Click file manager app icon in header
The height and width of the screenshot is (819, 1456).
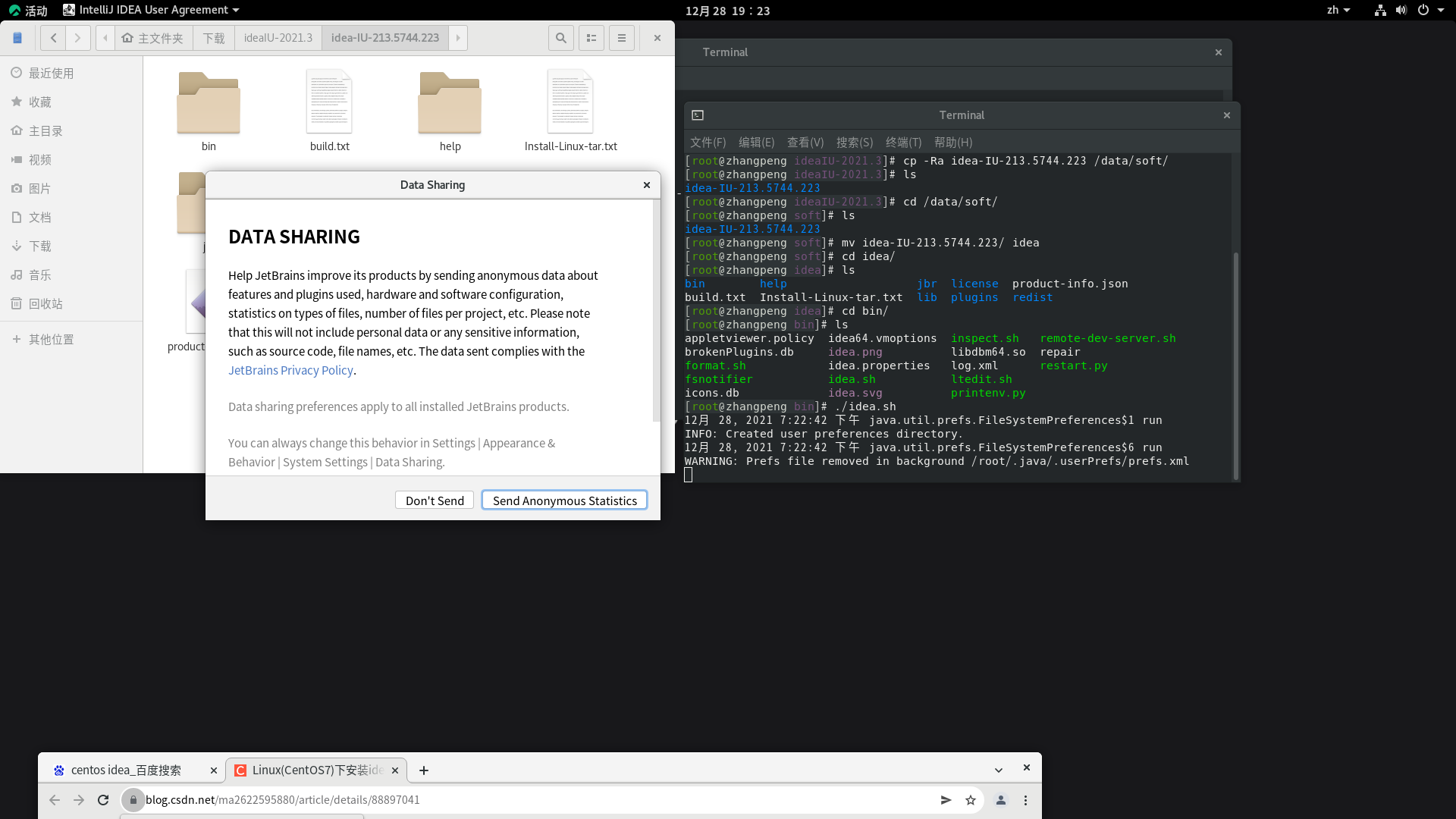click(17, 38)
